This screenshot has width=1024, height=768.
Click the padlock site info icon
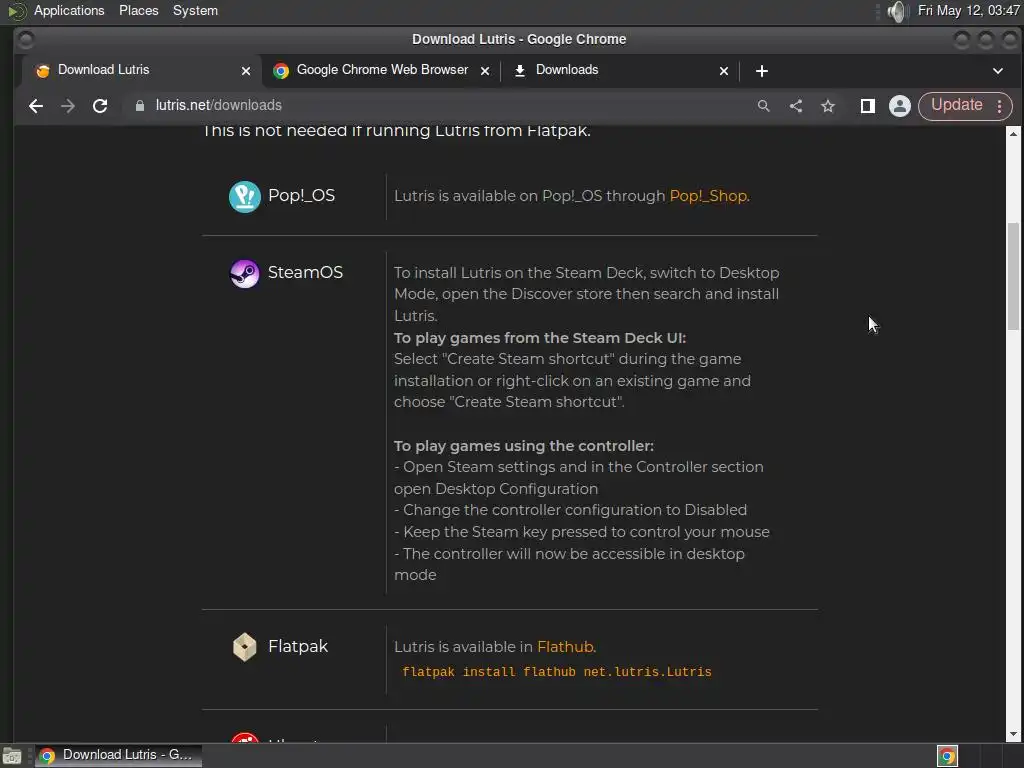click(x=140, y=106)
